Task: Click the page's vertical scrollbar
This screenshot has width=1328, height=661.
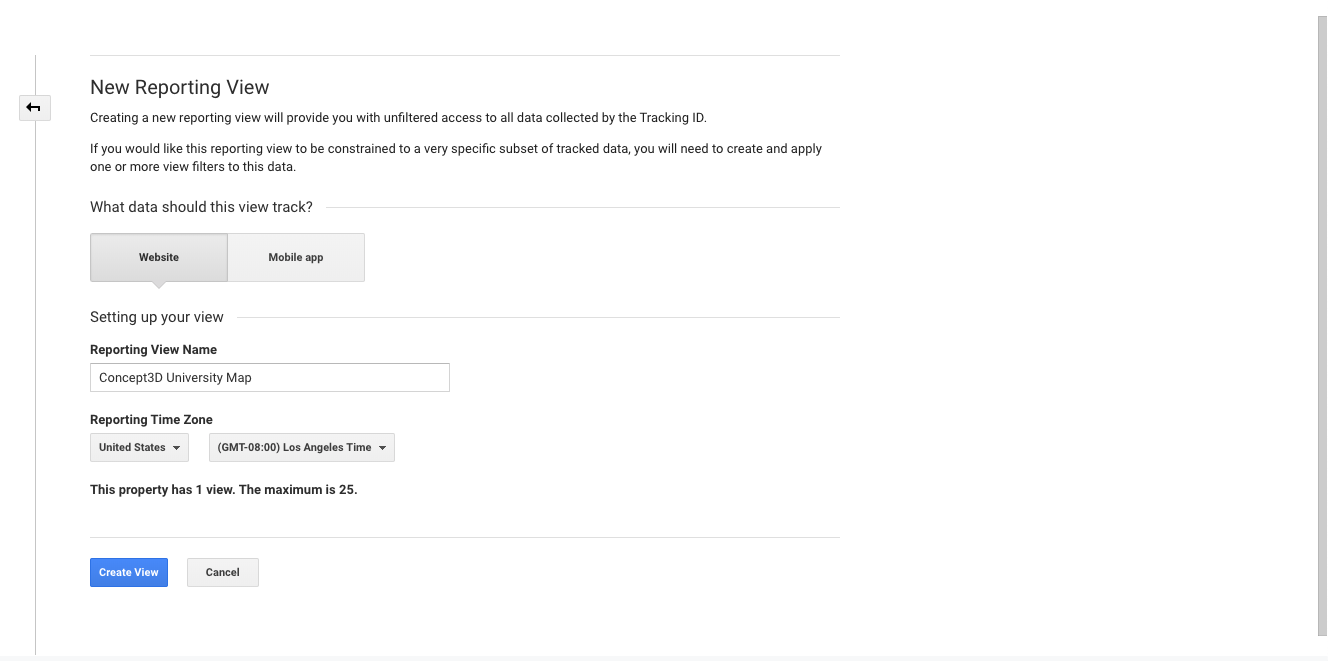Action: tap(1323, 325)
